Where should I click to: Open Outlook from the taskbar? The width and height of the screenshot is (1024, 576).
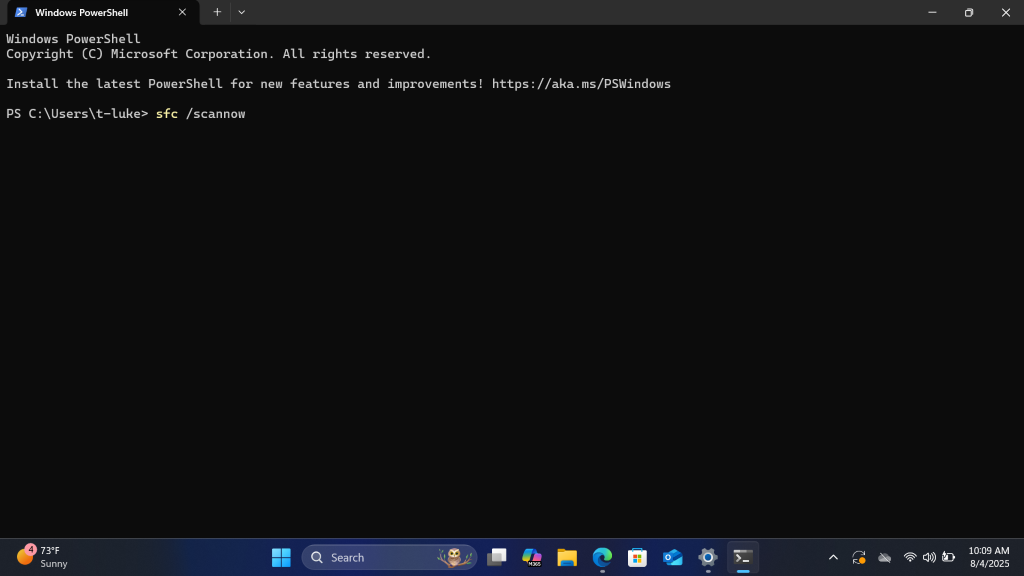tap(671, 557)
